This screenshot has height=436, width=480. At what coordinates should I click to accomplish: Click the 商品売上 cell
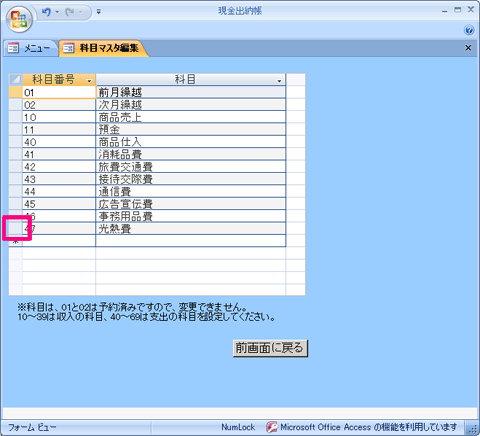(x=190, y=117)
